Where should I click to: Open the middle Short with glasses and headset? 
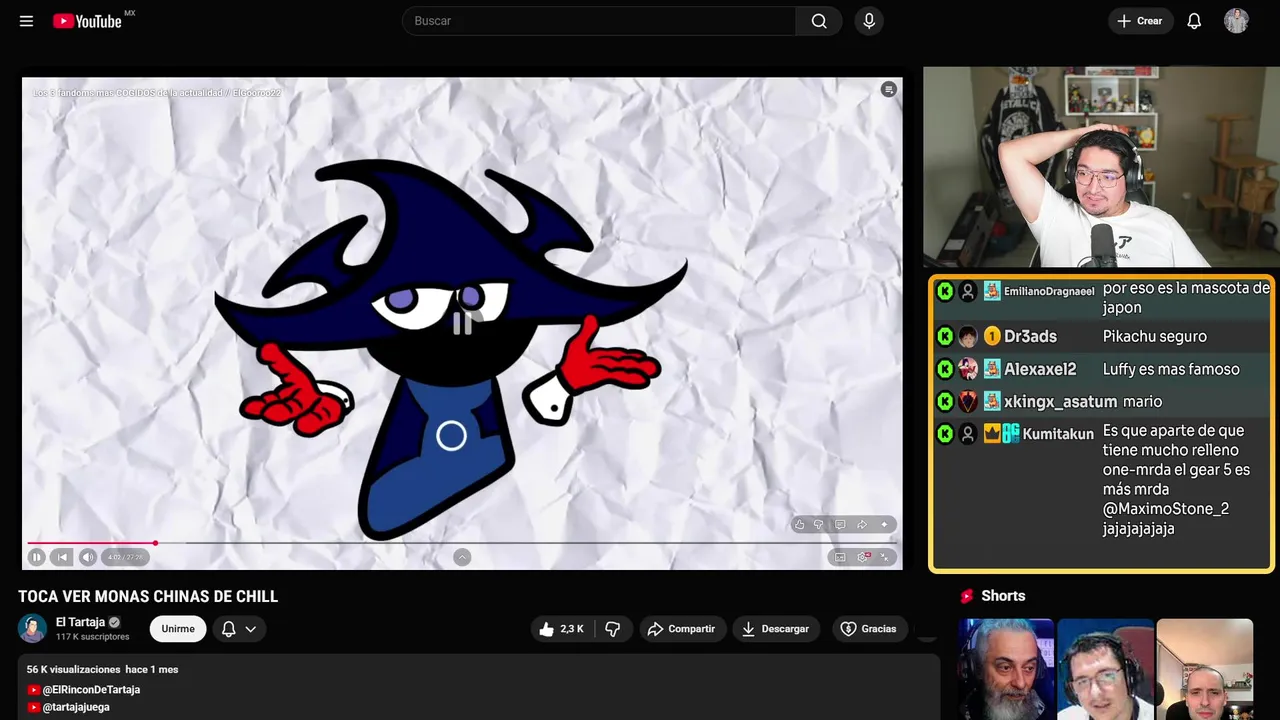pos(1105,669)
